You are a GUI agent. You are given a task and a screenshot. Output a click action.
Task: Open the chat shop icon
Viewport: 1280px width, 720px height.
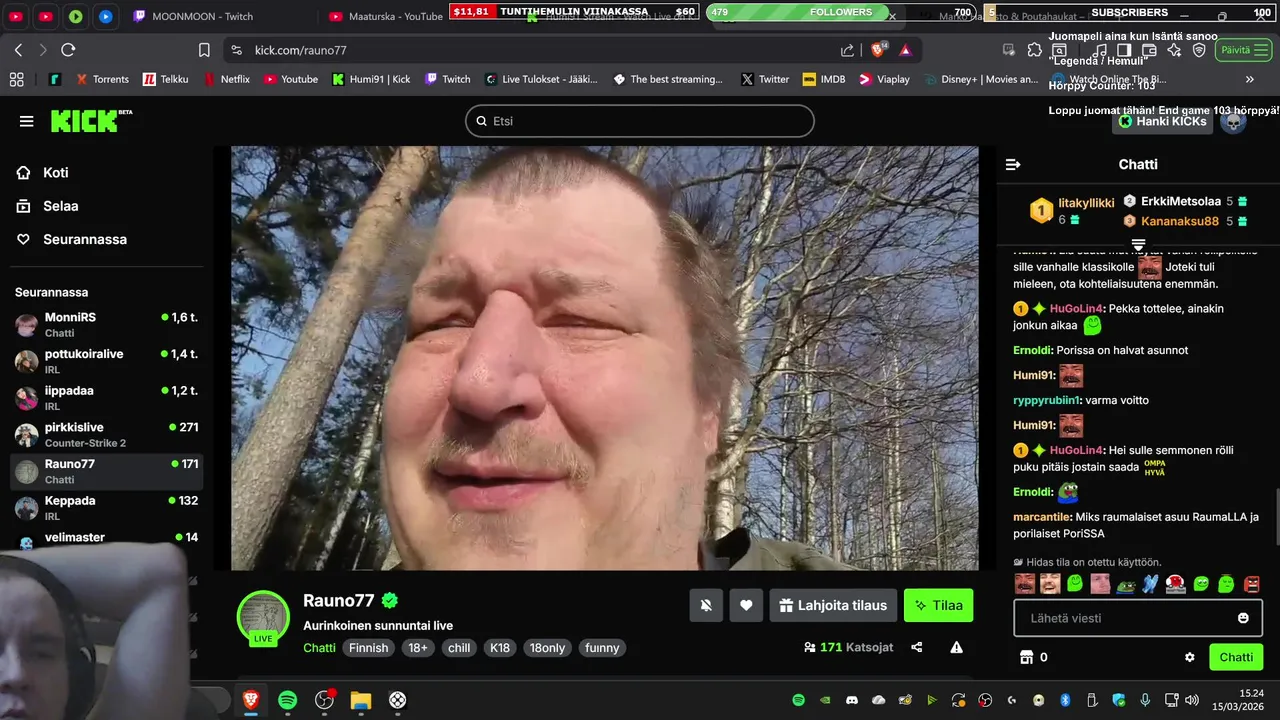coord(1025,657)
